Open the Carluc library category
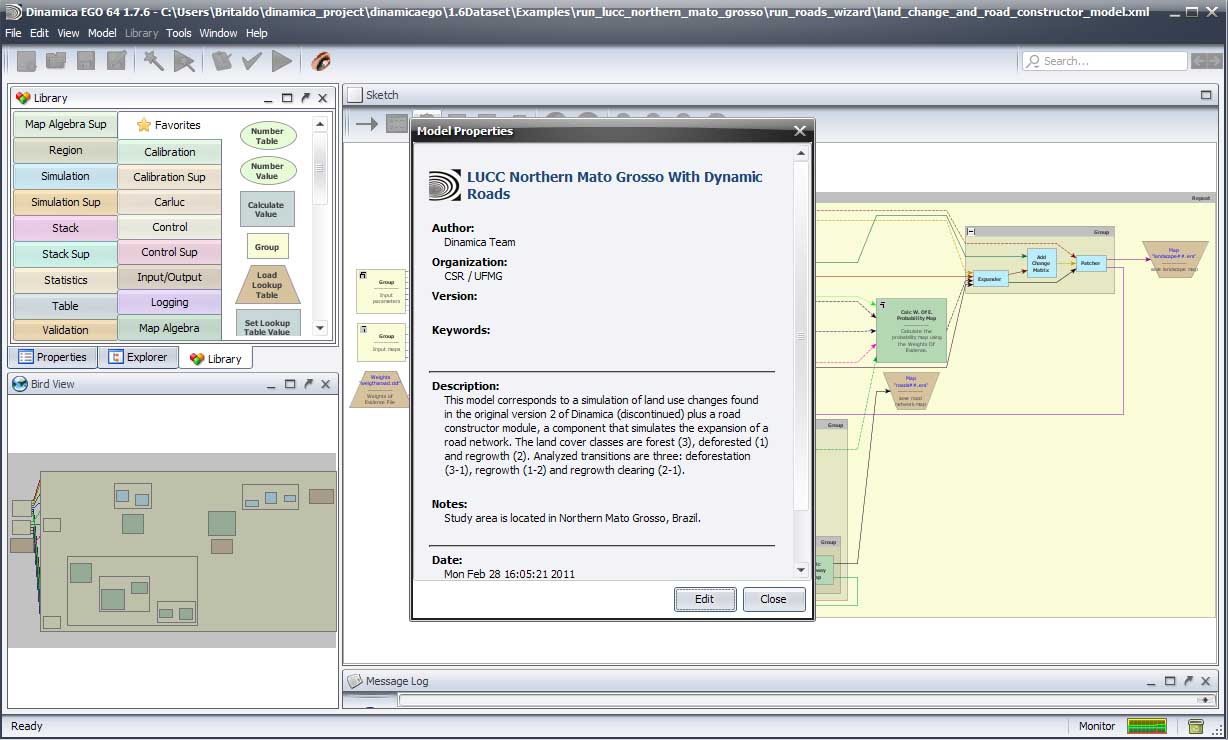This screenshot has width=1228, height=740. click(x=170, y=202)
